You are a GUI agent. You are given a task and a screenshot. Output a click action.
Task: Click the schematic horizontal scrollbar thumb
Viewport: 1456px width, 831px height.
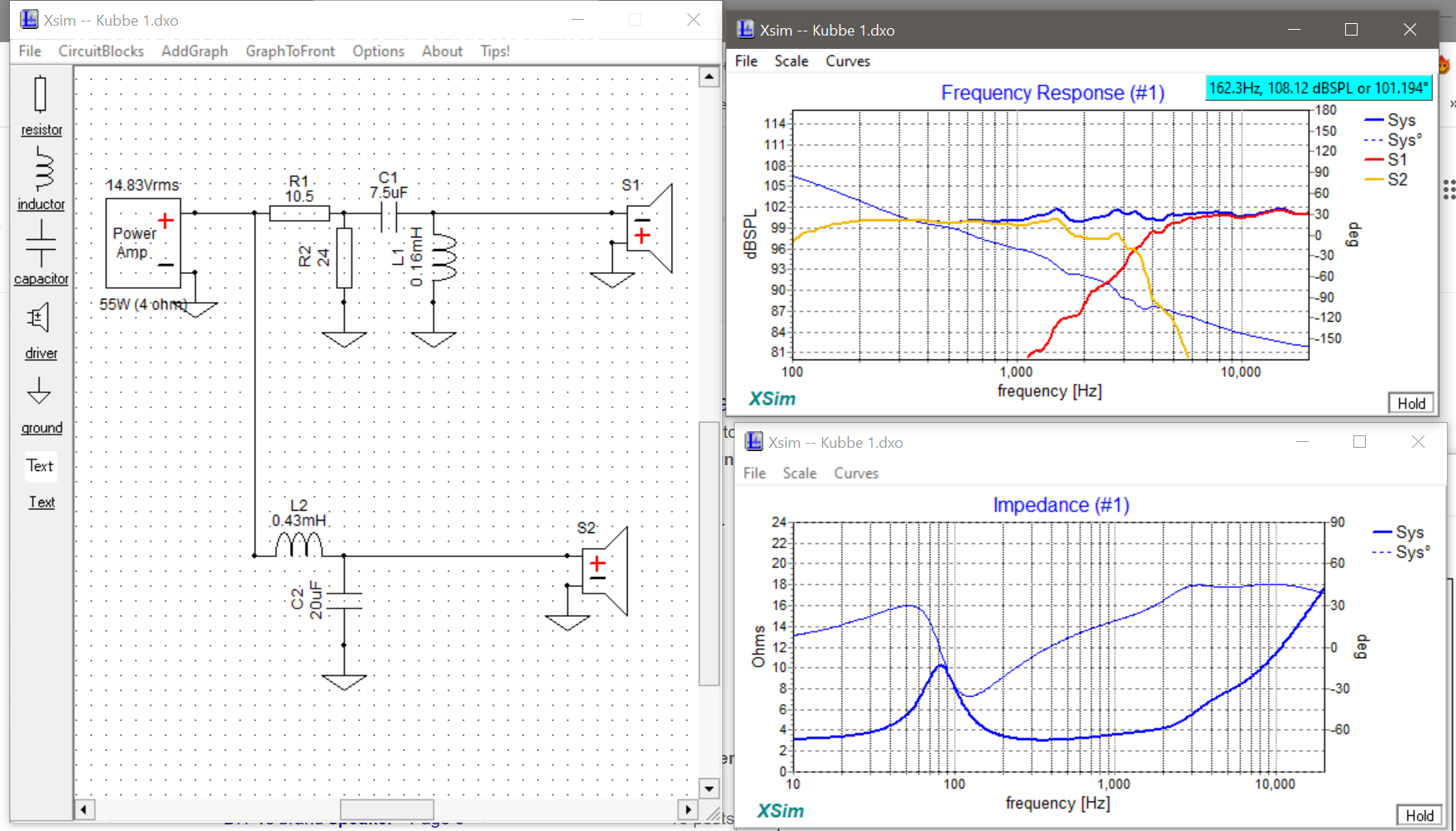coord(387,809)
